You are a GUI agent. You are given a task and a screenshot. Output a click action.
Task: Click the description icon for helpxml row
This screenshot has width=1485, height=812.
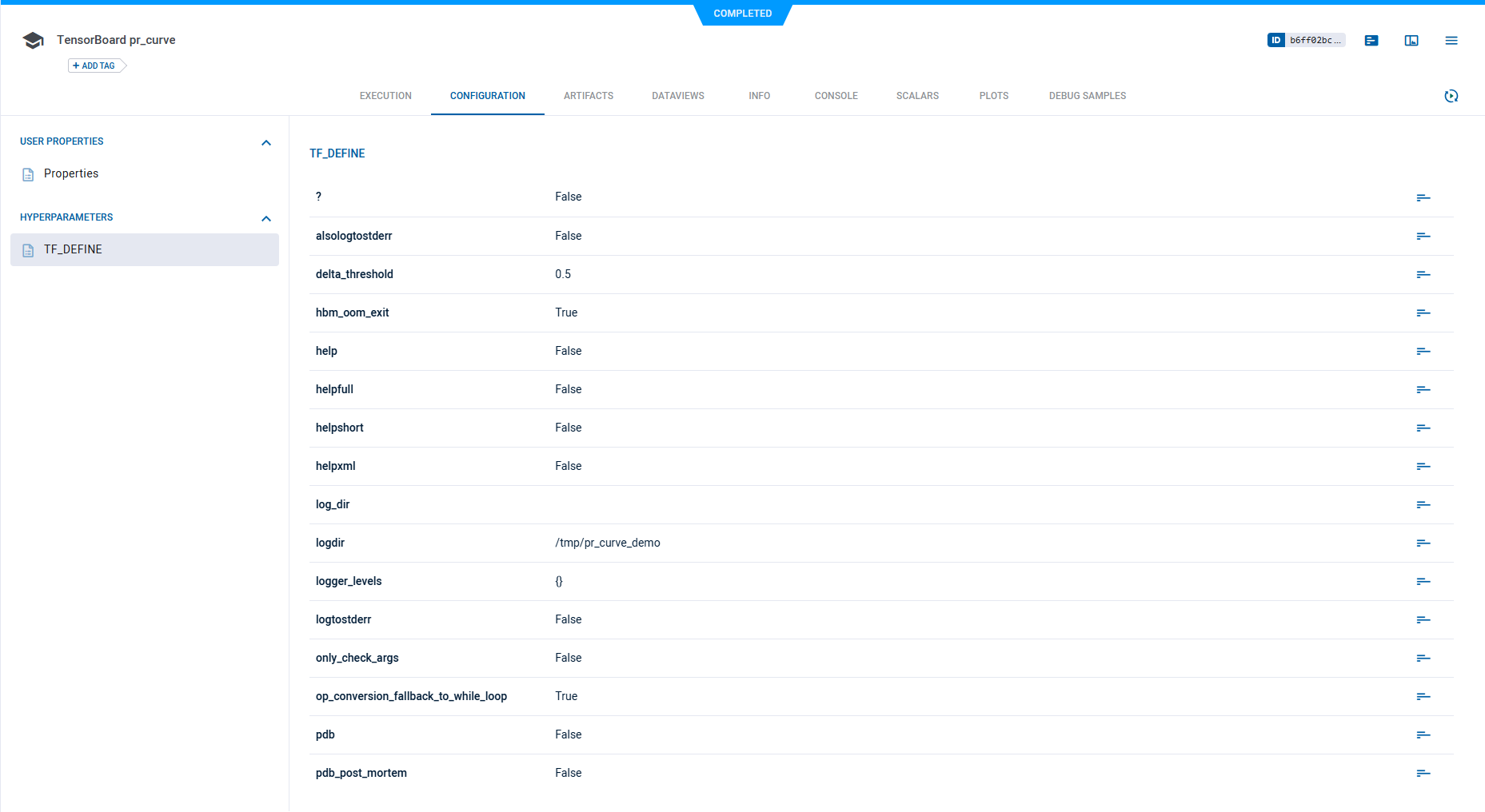pos(1423,466)
